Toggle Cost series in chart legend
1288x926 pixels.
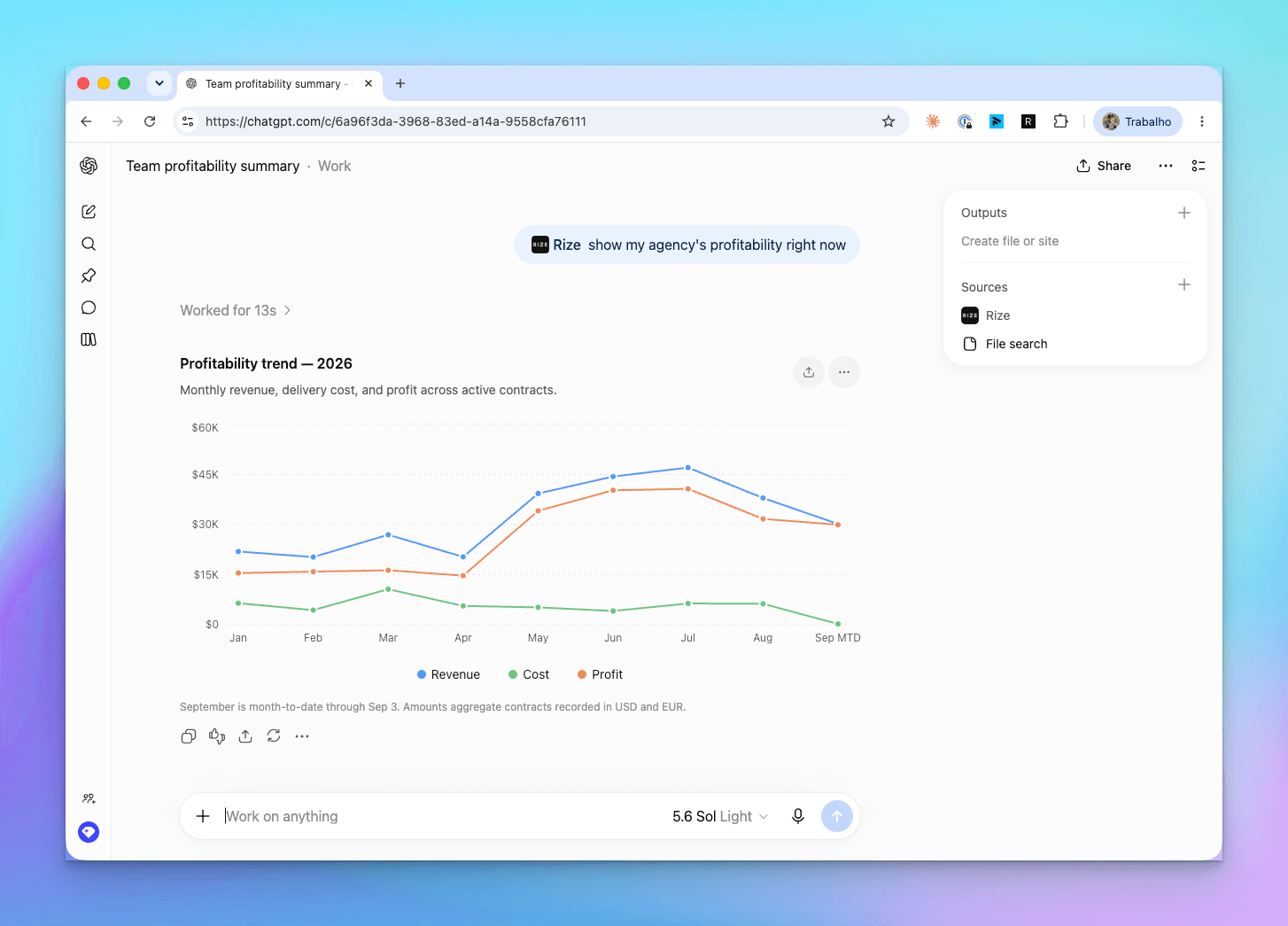click(529, 674)
